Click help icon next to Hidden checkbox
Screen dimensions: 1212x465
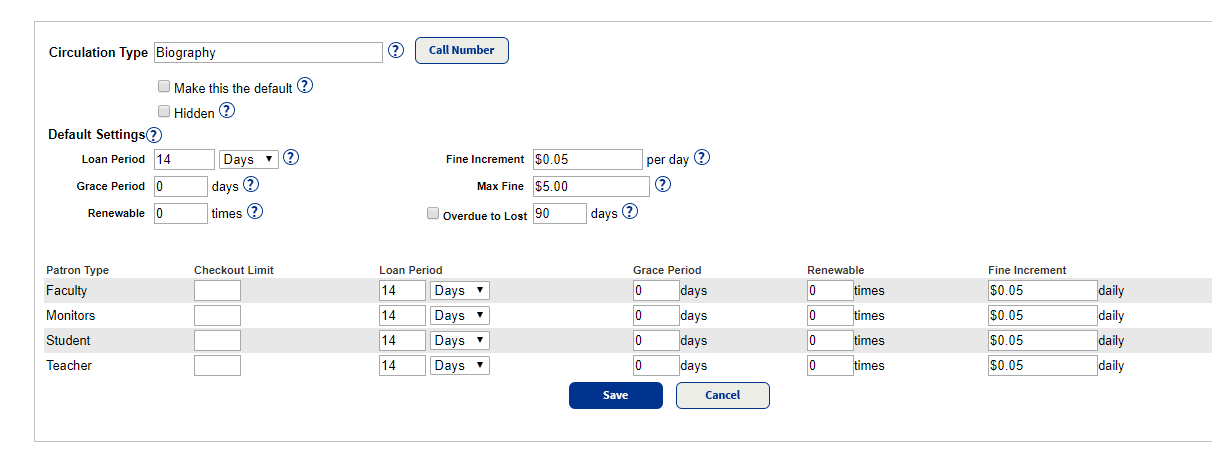(227, 111)
